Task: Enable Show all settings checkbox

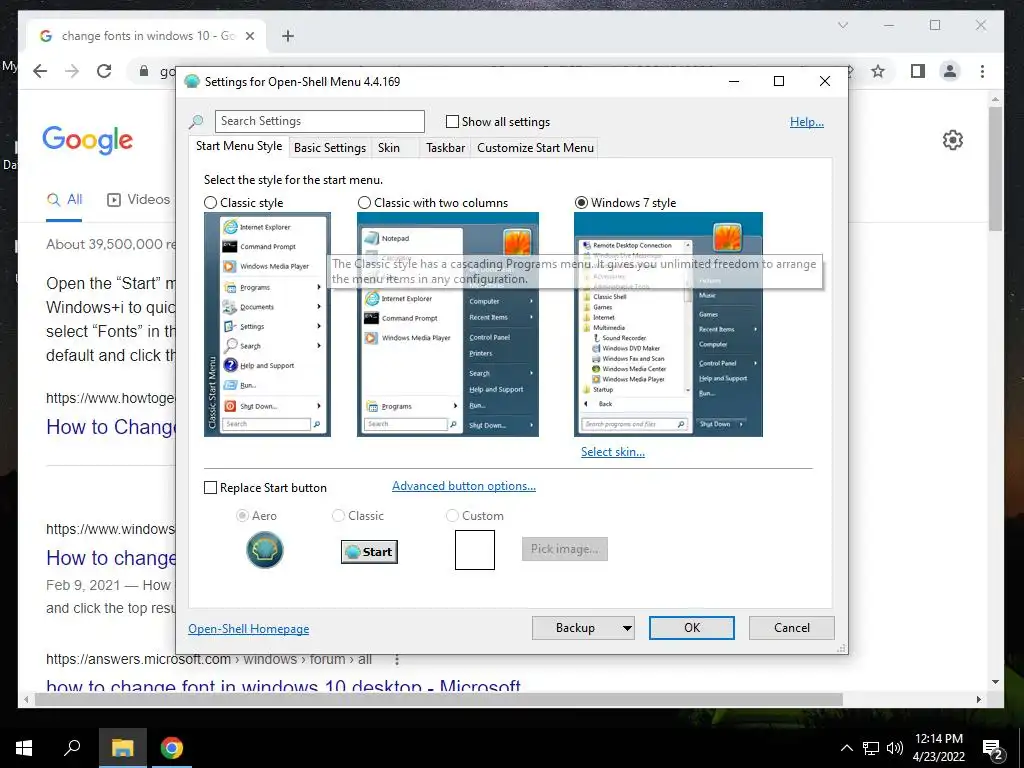Action: pos(452,121)
